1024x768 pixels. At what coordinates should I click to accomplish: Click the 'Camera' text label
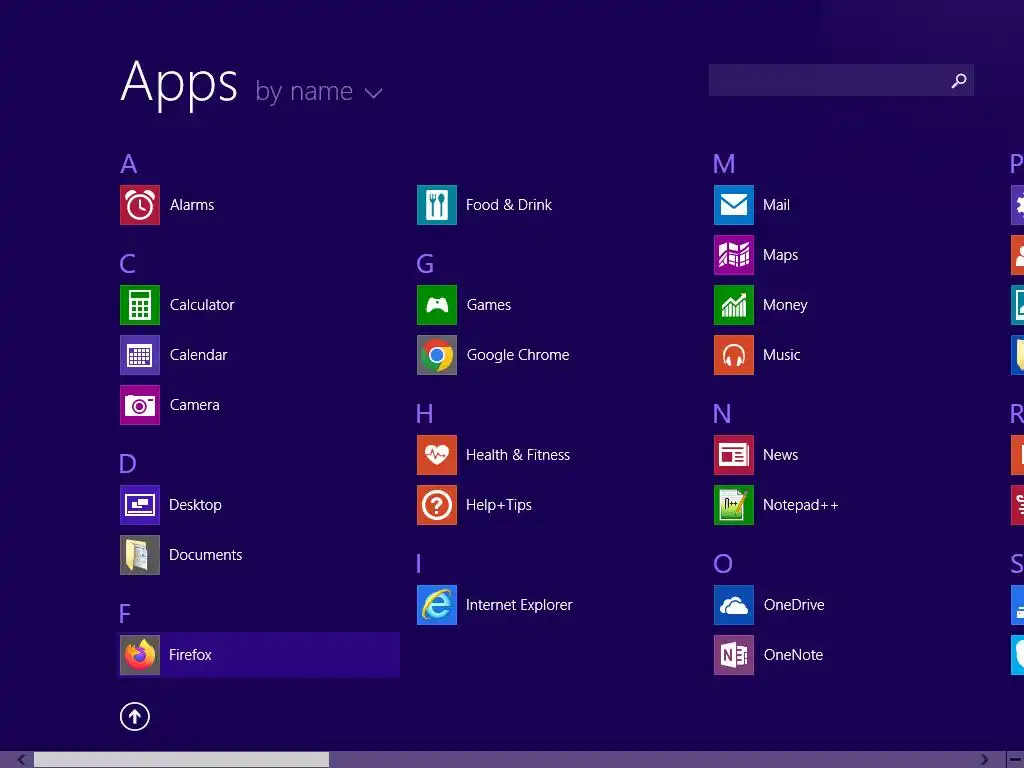click(195, 405)
